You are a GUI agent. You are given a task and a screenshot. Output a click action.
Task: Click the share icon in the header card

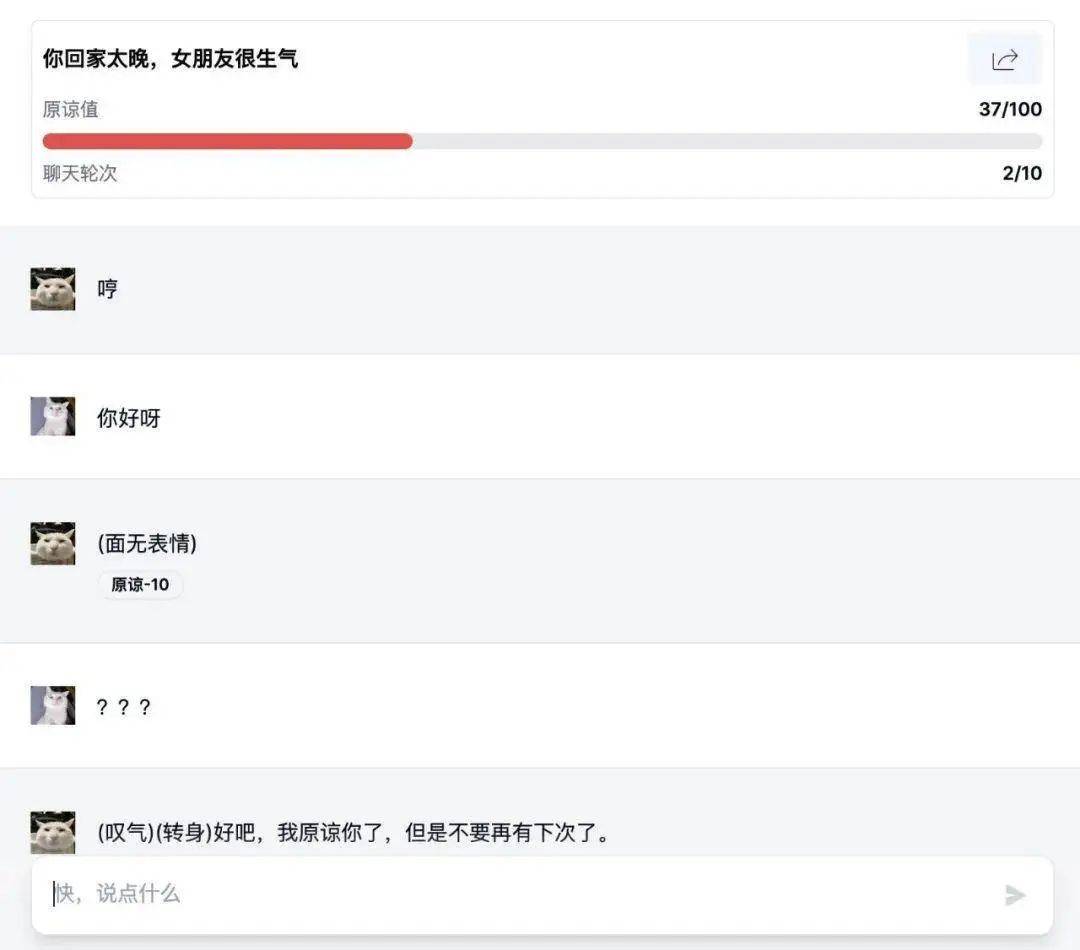(x=1004, y=60)
